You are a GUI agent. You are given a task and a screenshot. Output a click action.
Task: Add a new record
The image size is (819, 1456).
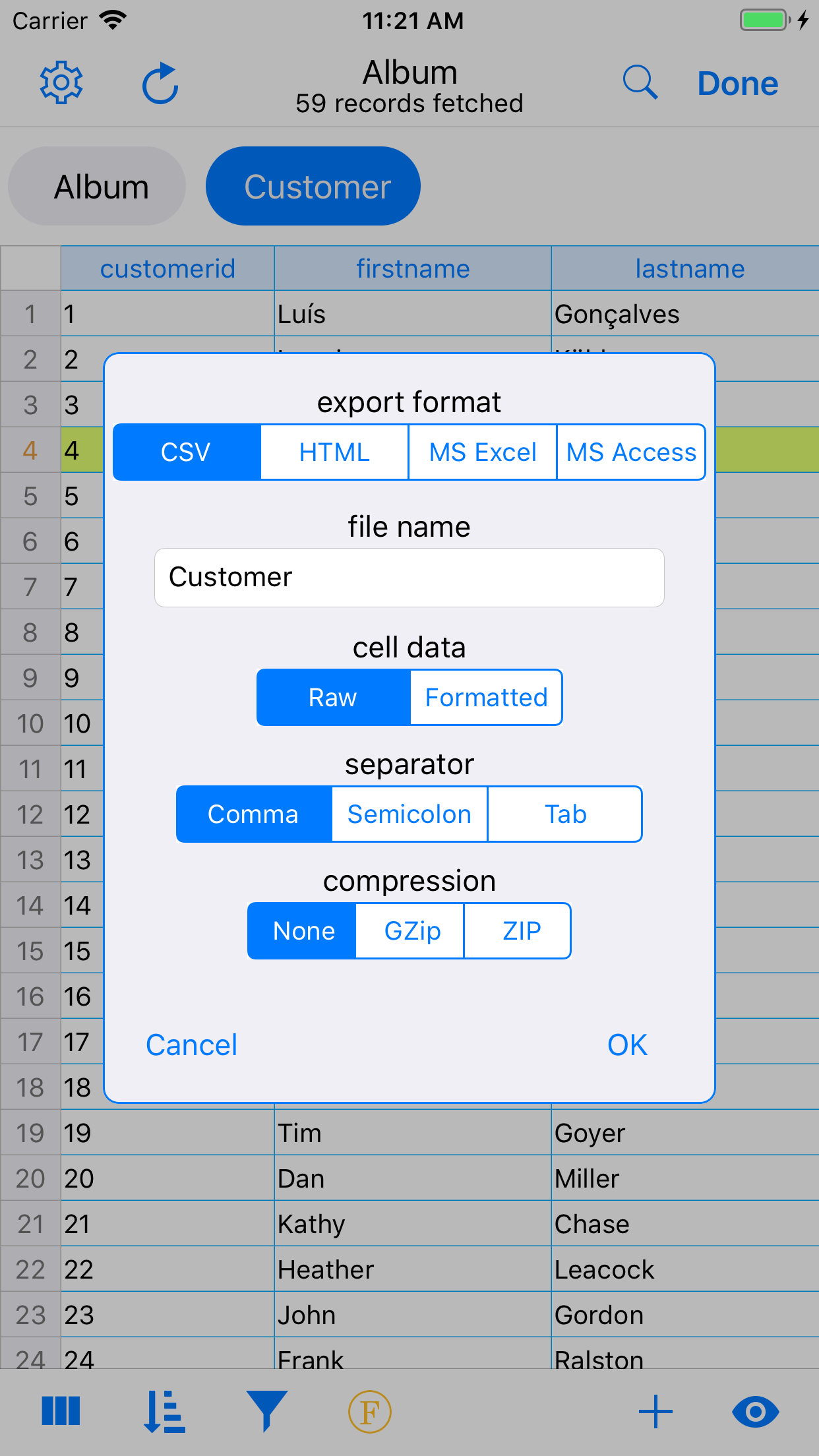(x=655, y=1412)
